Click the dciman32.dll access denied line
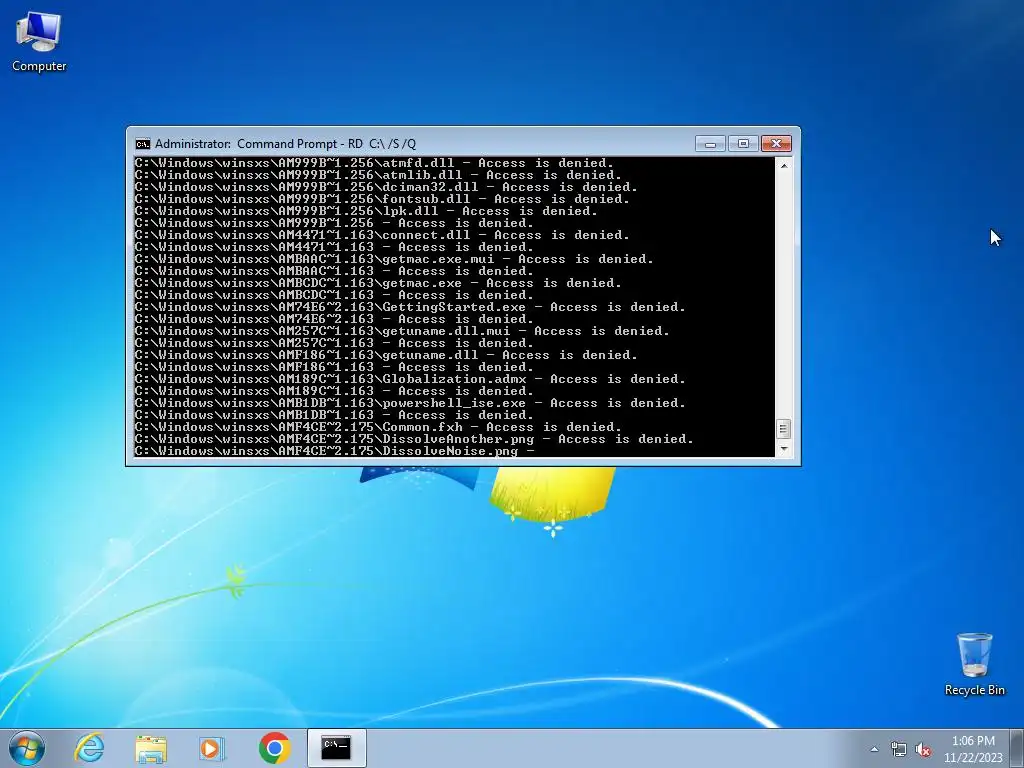Screen dimensions: 1024x768 click(x=386, y=187)
